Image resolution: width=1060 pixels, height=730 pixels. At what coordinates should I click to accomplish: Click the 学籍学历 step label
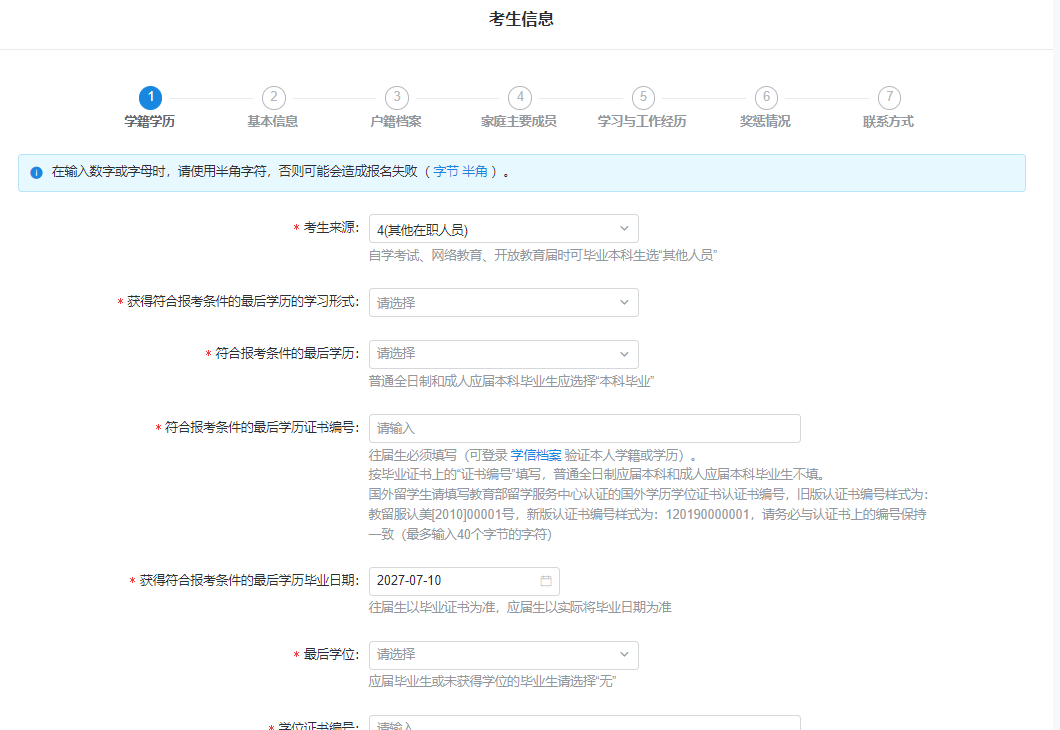click(x=149, y=121)
